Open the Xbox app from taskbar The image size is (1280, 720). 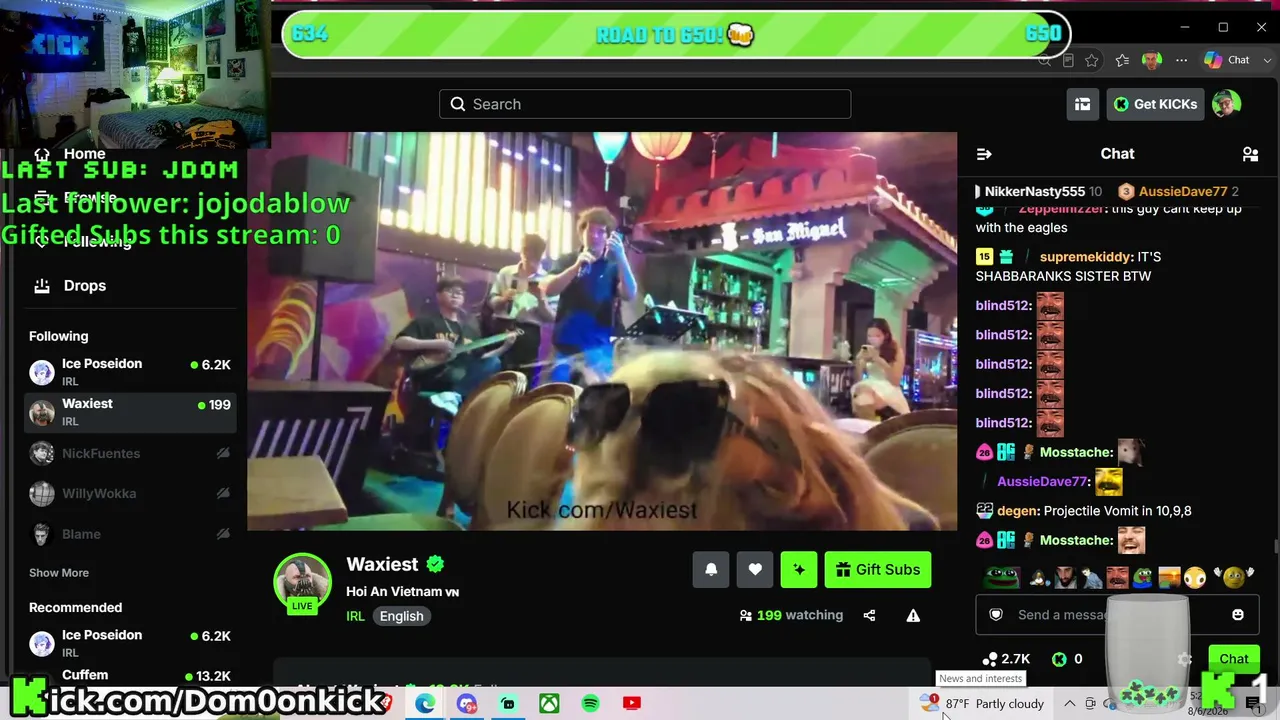coord(549,704)
